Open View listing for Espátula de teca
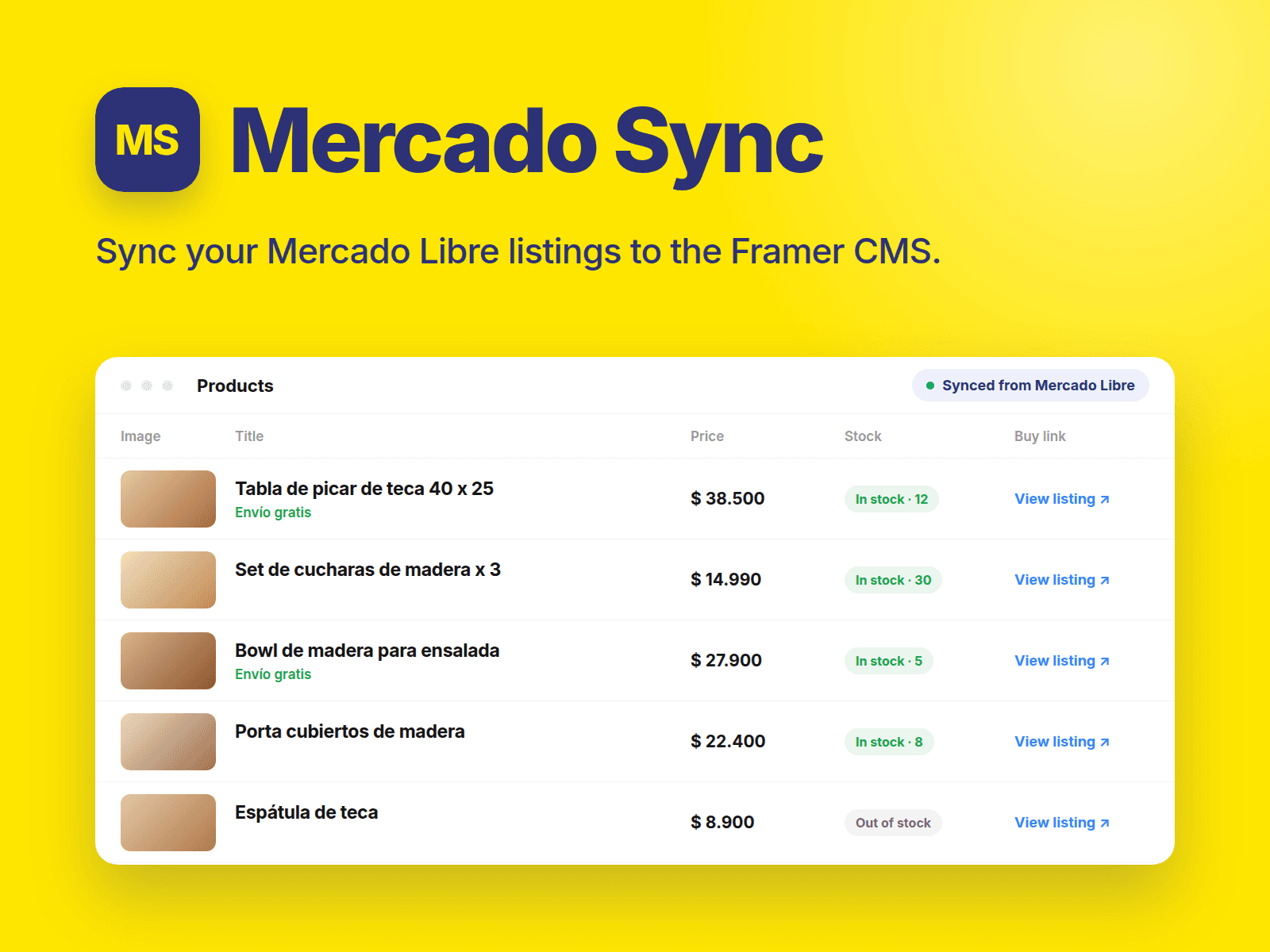1270x952 pixels. click(x=1062, y=823)
